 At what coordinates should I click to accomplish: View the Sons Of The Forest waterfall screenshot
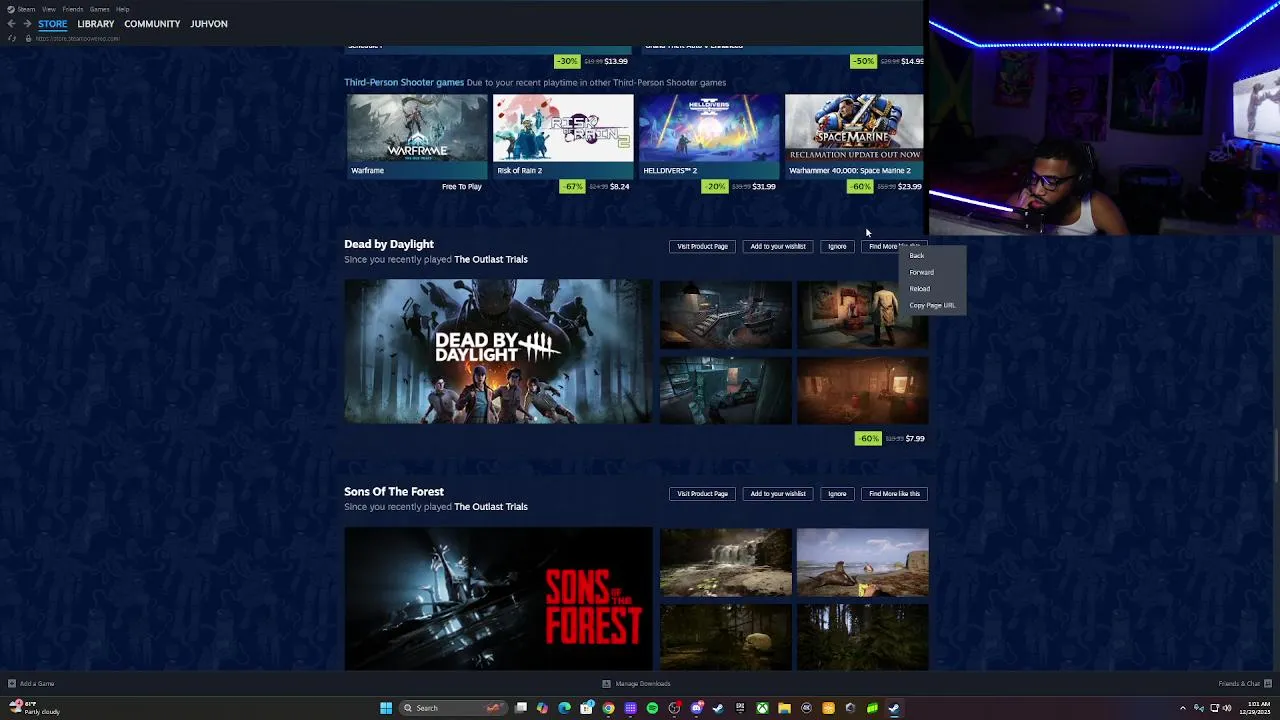pos(725,563)
